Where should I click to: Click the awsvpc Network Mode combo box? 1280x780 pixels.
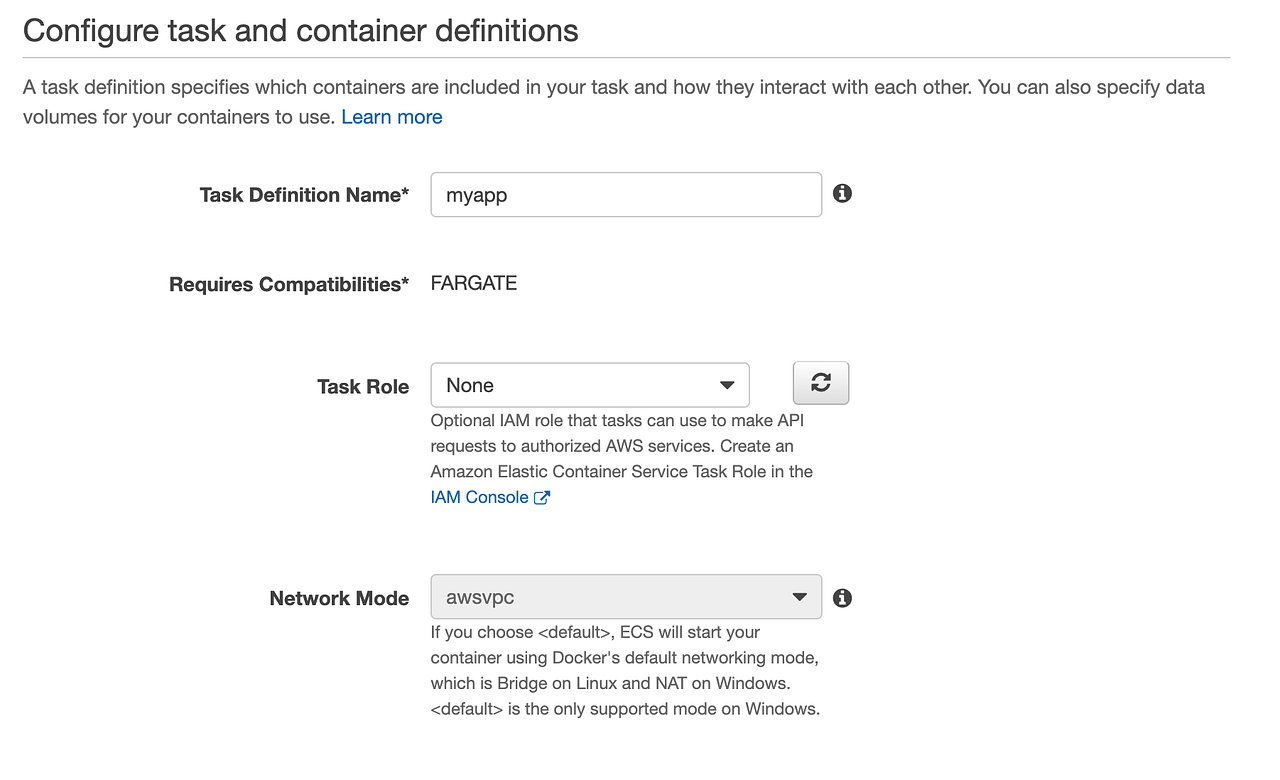pos(626,596)
